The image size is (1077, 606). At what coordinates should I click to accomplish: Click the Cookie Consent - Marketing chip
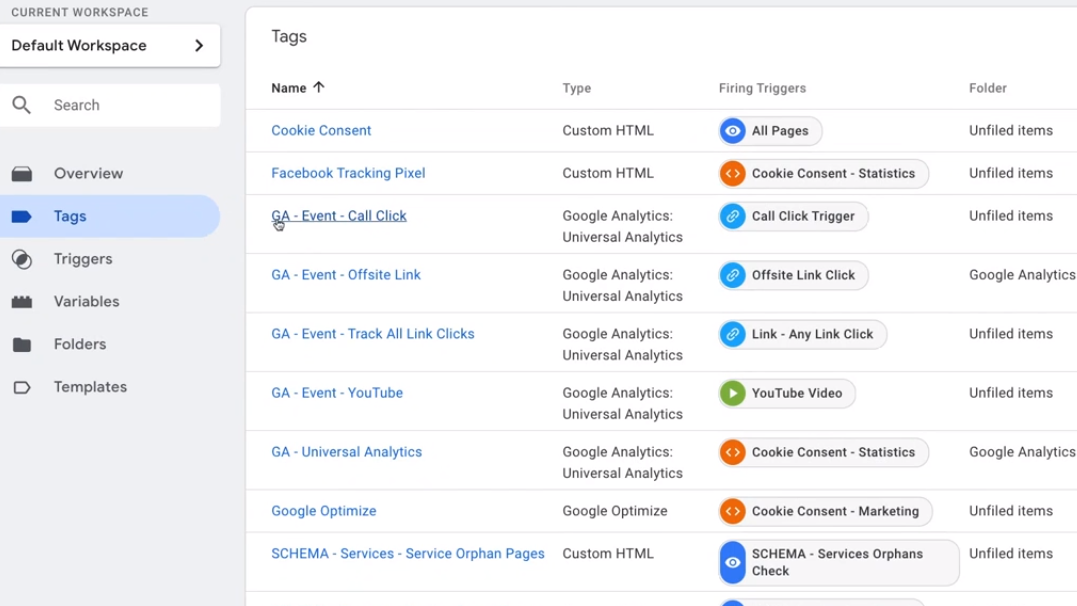[825, 511]
